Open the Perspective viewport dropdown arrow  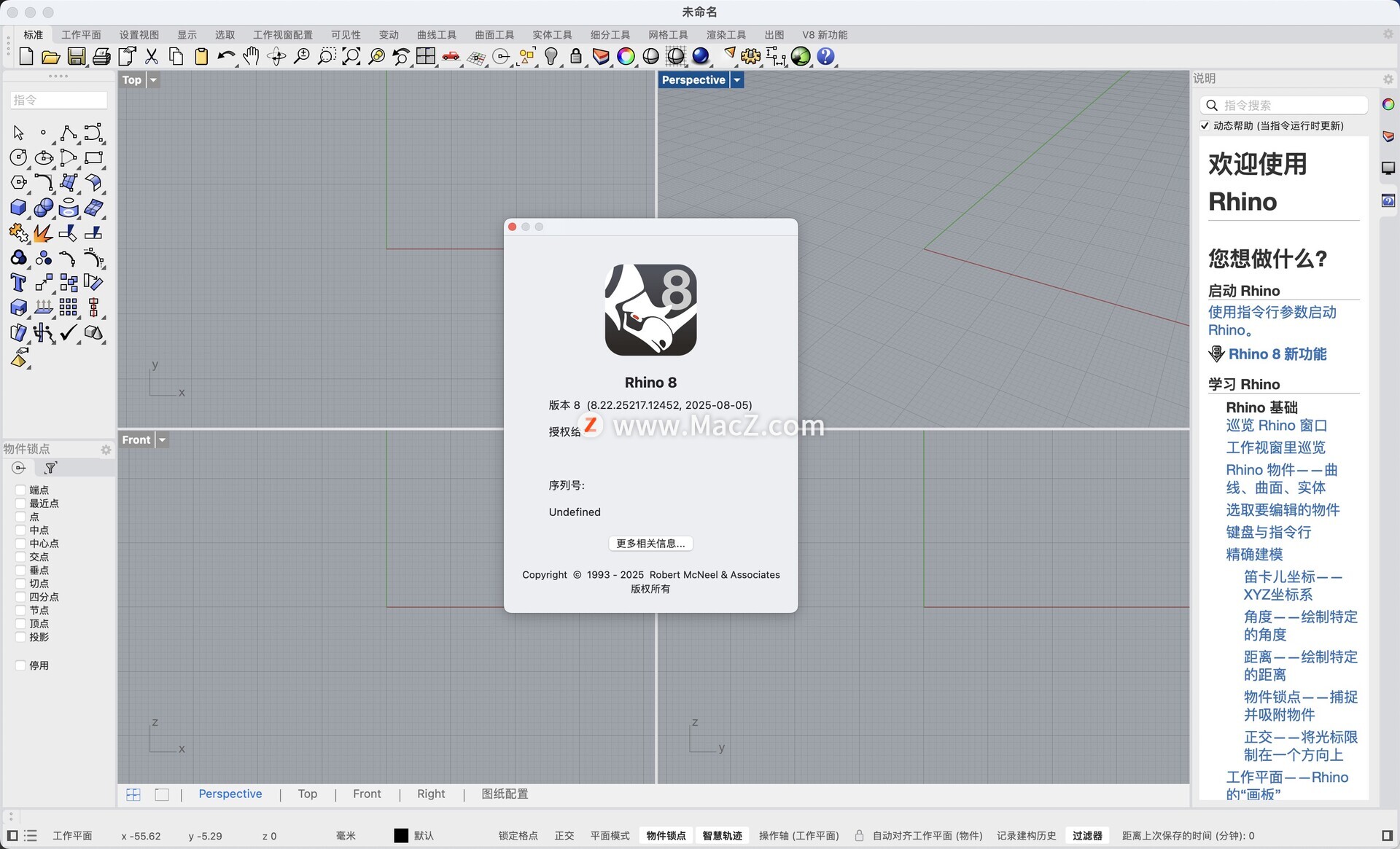point(737,80)
